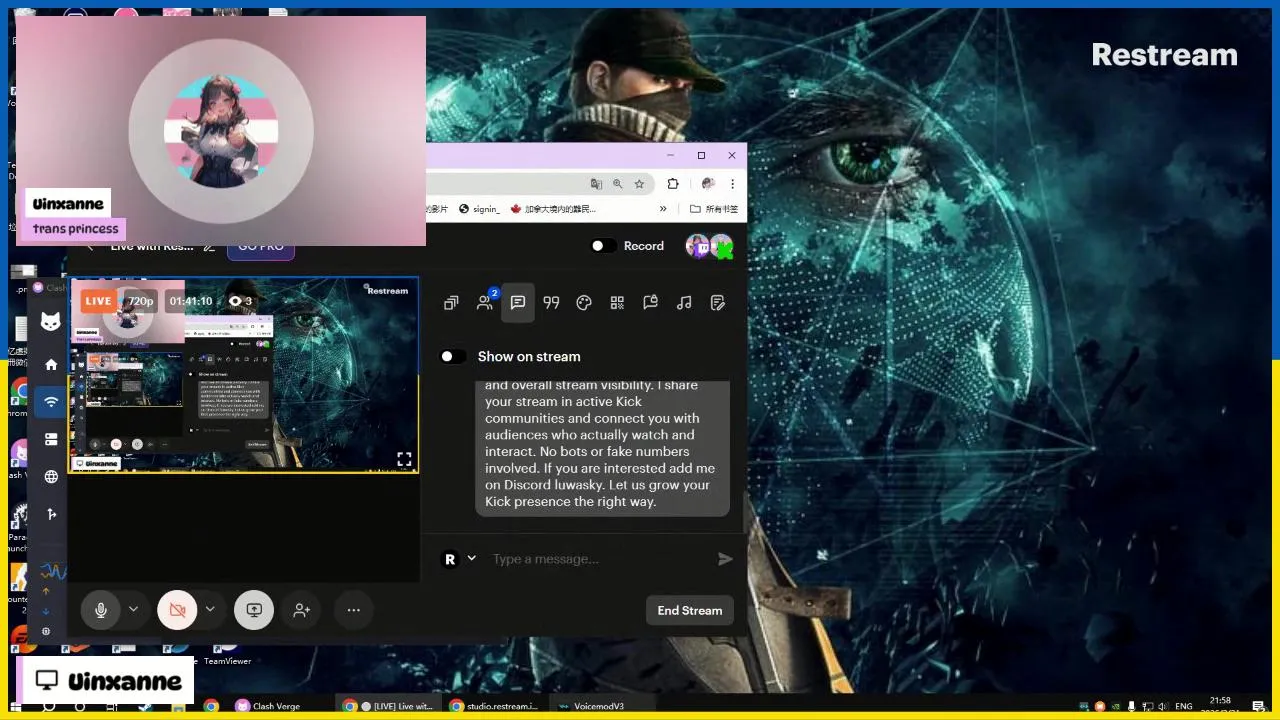Click the invite guest icon
Viewport: 1280px width, 720px height.
pos(302,610)
